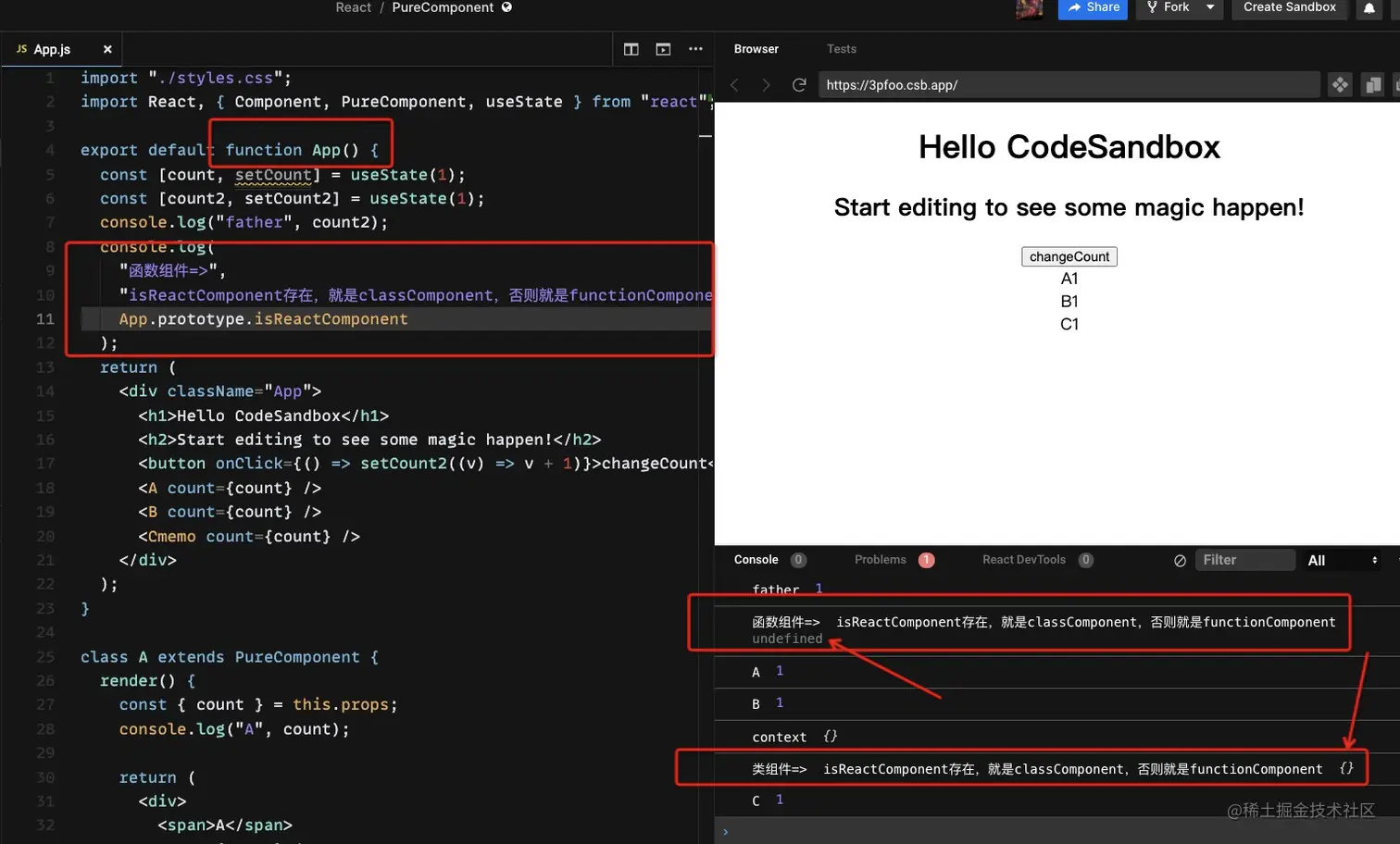This screenshot has height=844, width=1400.
Task: Click the changeCount button in preview
Action: pos(1069,256)
